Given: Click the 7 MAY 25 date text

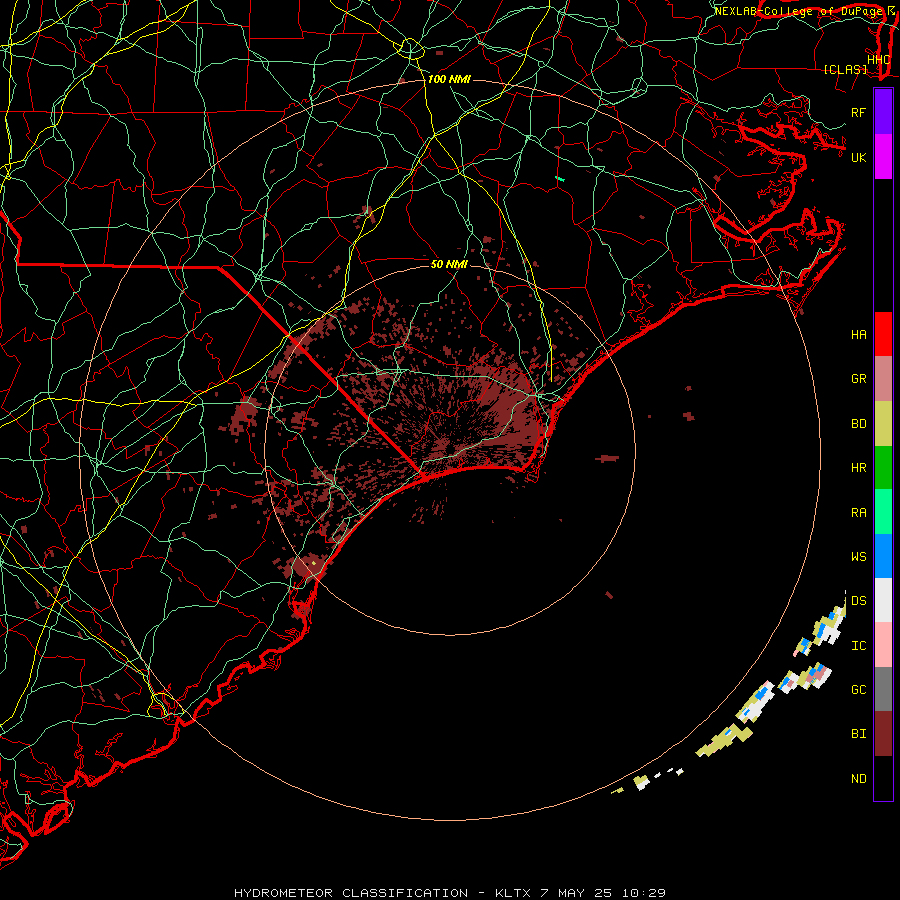Looking at the screenshot, I should pyautogui.click(x=577, y=893).
